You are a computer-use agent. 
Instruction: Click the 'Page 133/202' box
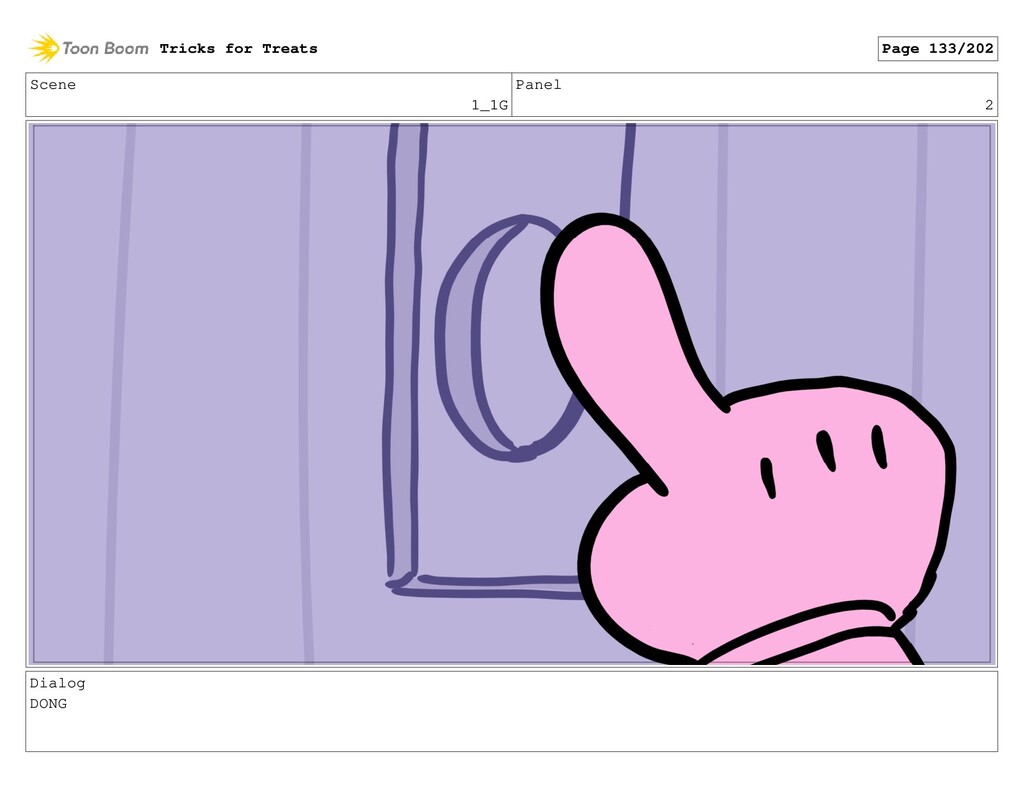(937, 48)
